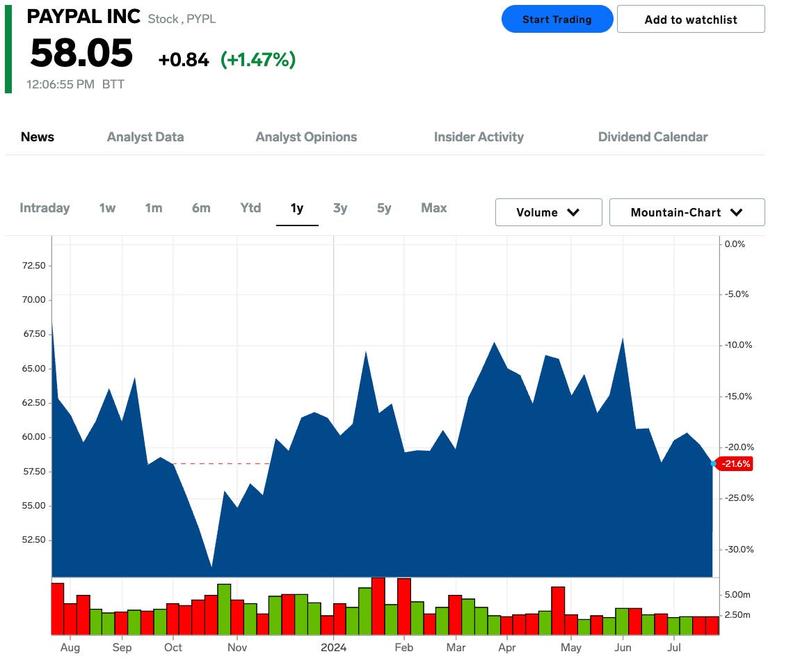Select 6m chart range
800x668 pixels.
click(201, 208)
